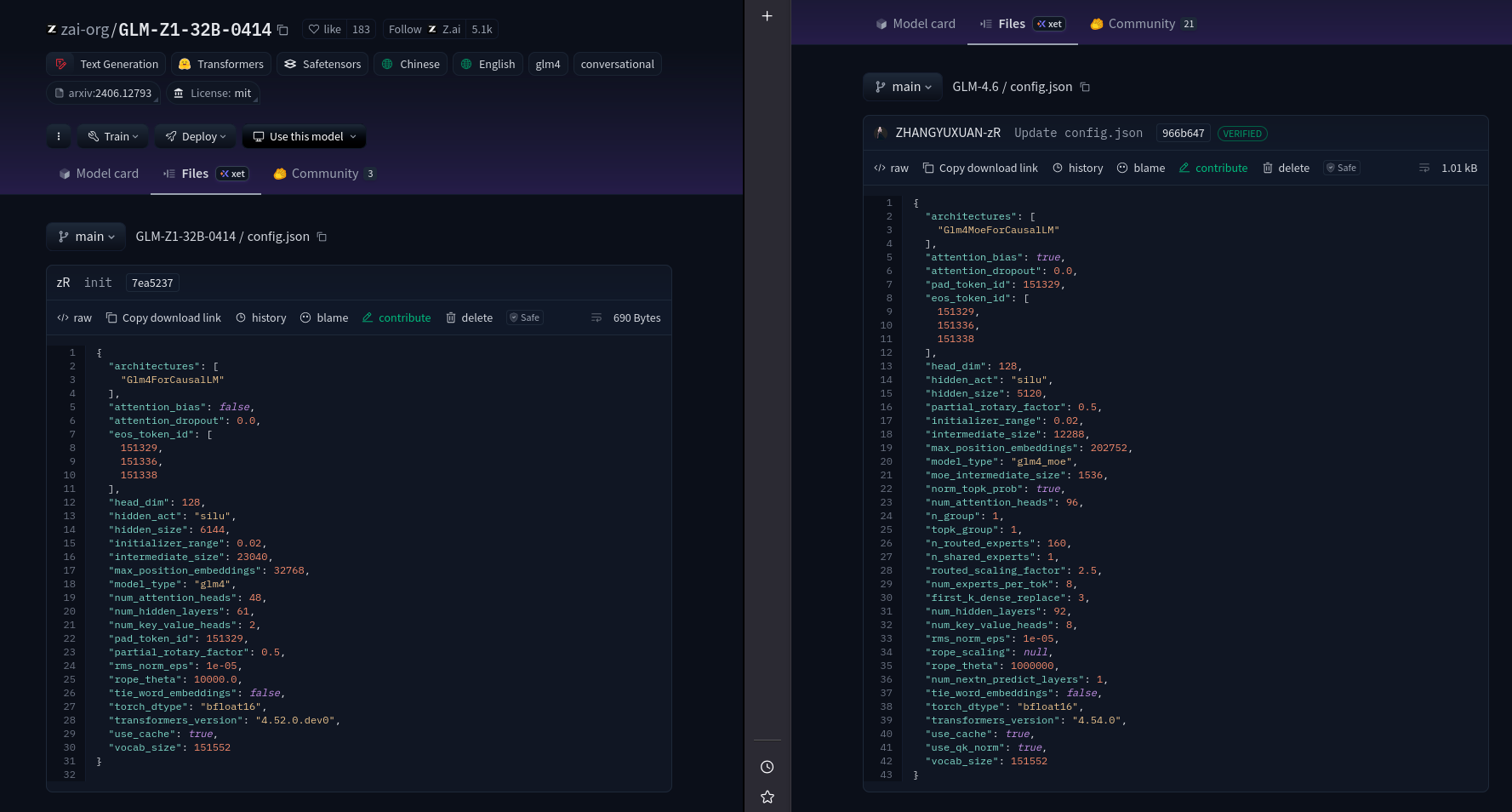
Task: Open the bookmarks star icon in sidebar
Action: 767,797
